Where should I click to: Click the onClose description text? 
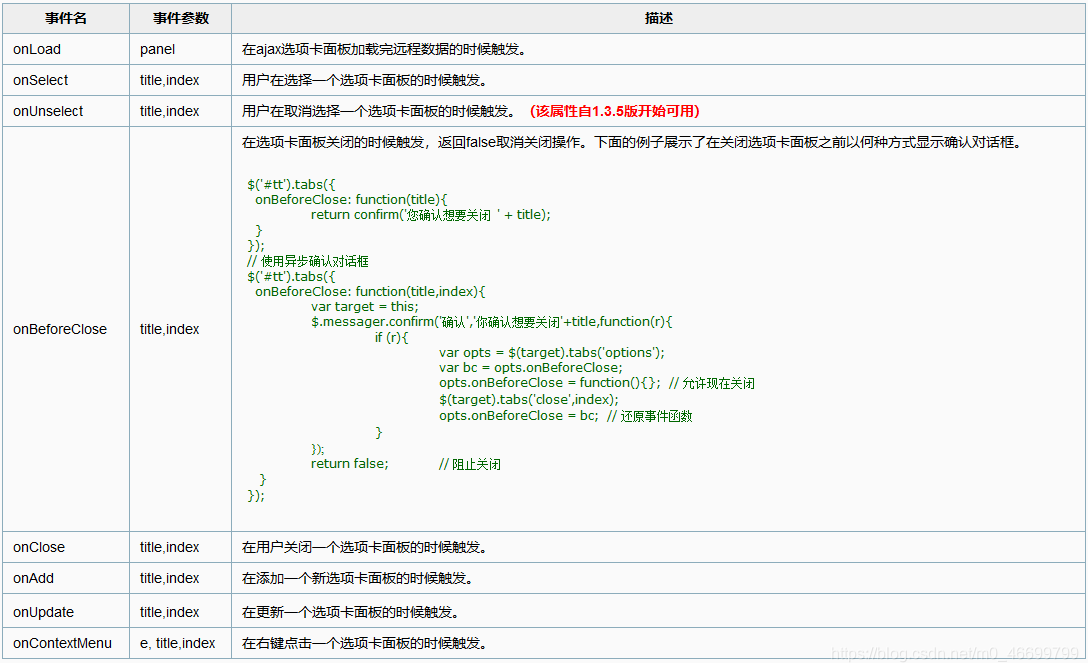pos(365,548)
